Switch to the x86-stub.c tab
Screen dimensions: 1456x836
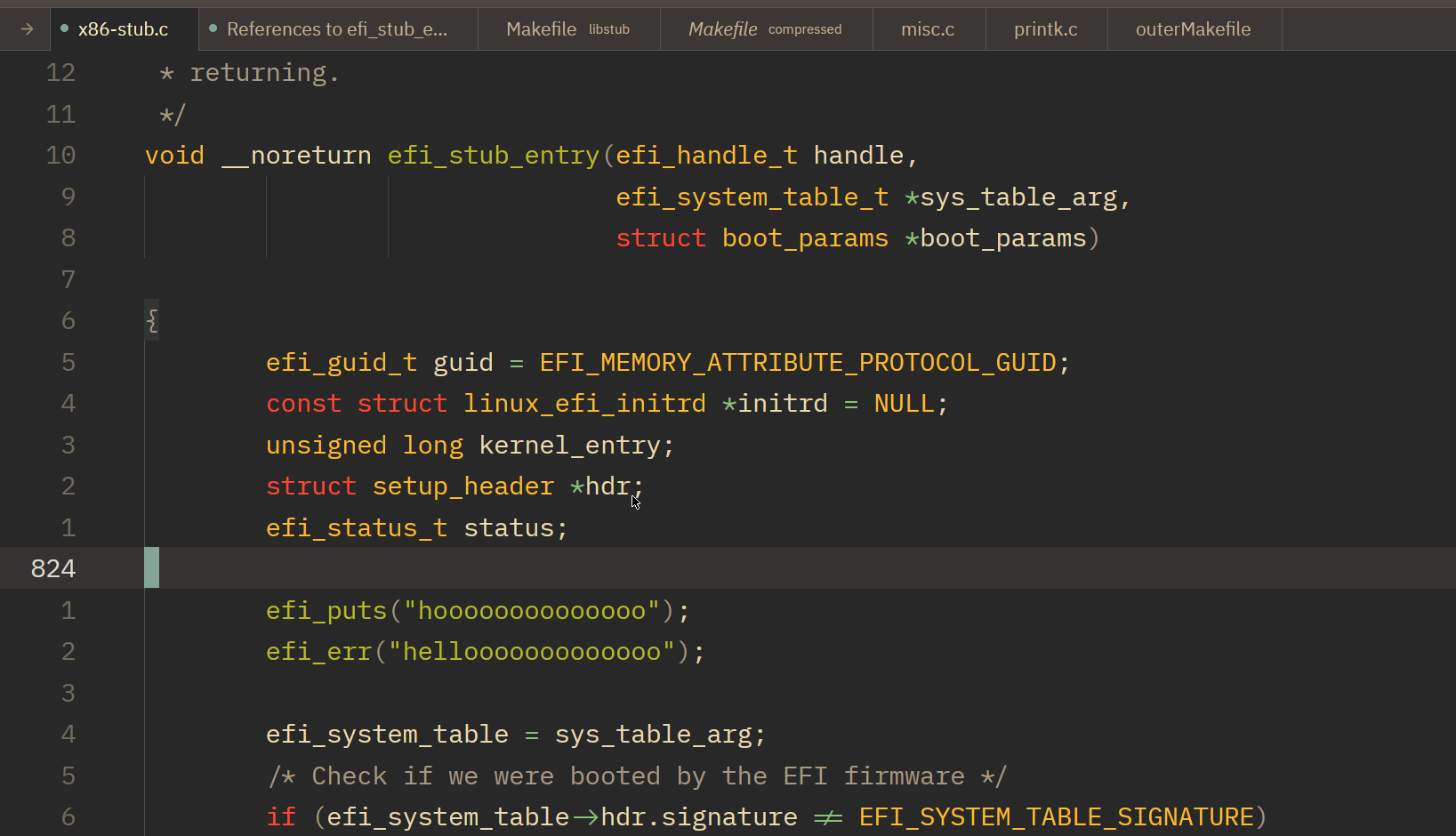(x=124, y=29)
